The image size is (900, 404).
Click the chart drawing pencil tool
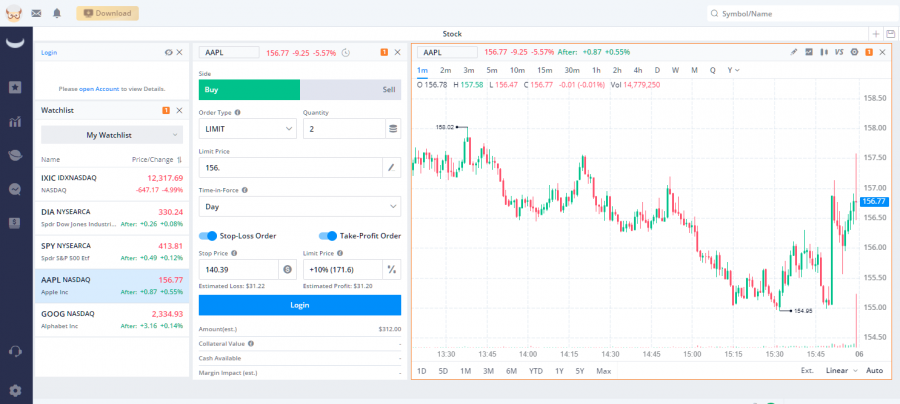click(x=794, y=52)
